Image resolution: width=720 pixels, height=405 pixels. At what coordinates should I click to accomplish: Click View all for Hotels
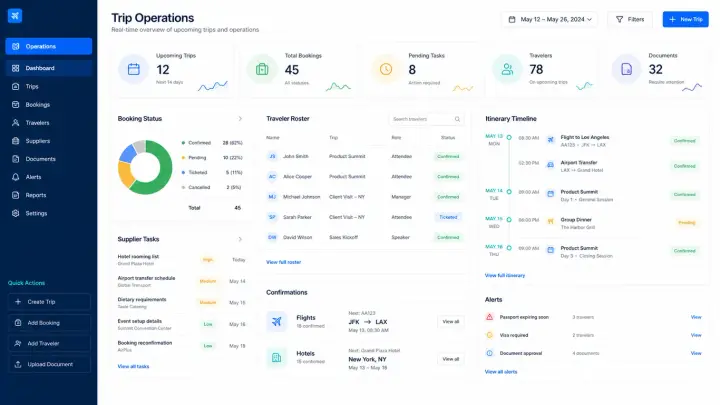pos(450,359)
